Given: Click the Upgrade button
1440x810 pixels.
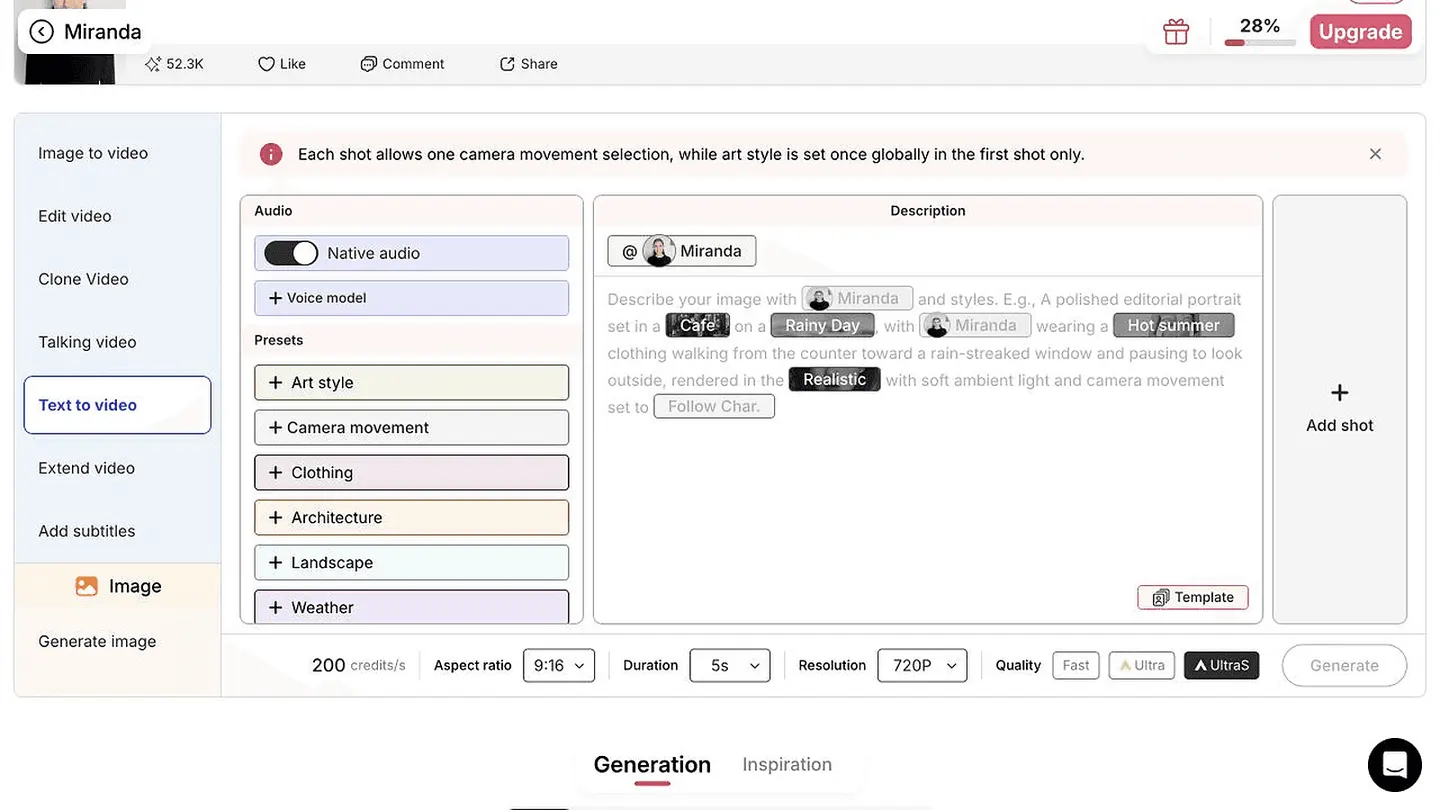Looking at the screenshot, I should (1361, 32).
